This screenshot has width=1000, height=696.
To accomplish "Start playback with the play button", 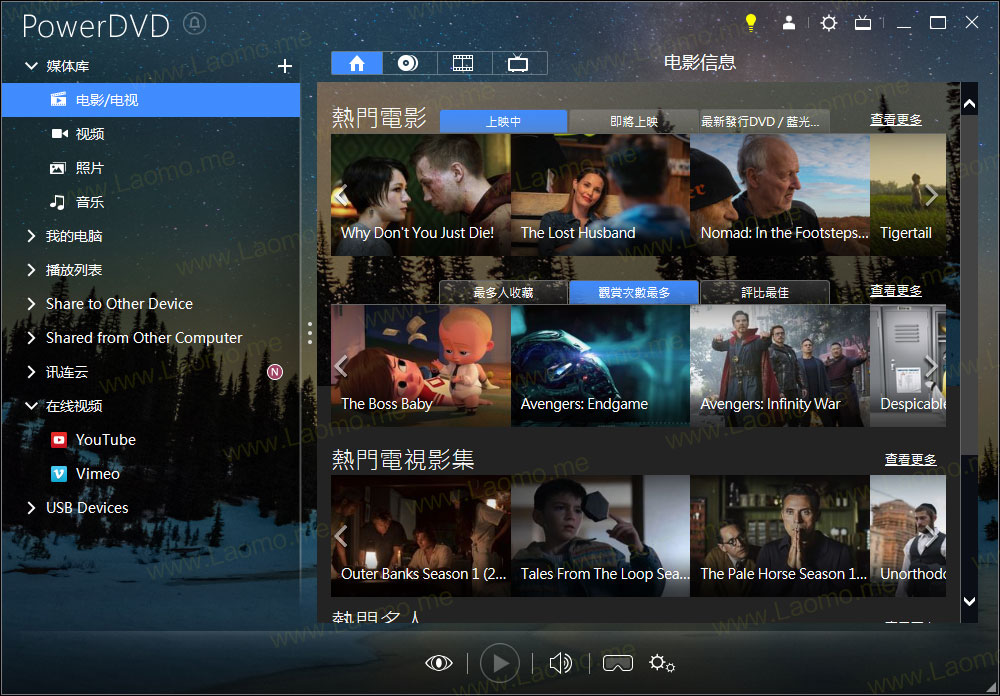I will (500, 663).
